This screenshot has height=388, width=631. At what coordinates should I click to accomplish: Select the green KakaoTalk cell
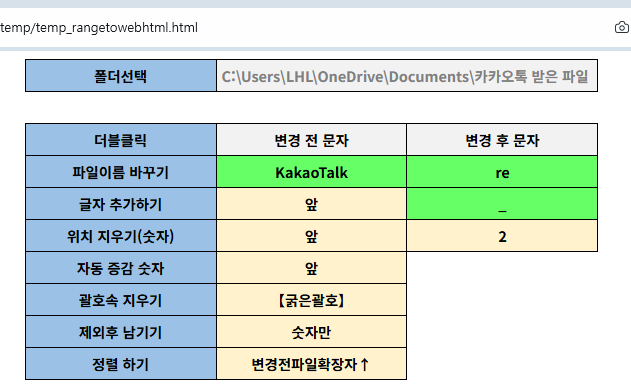coord(311,172)
